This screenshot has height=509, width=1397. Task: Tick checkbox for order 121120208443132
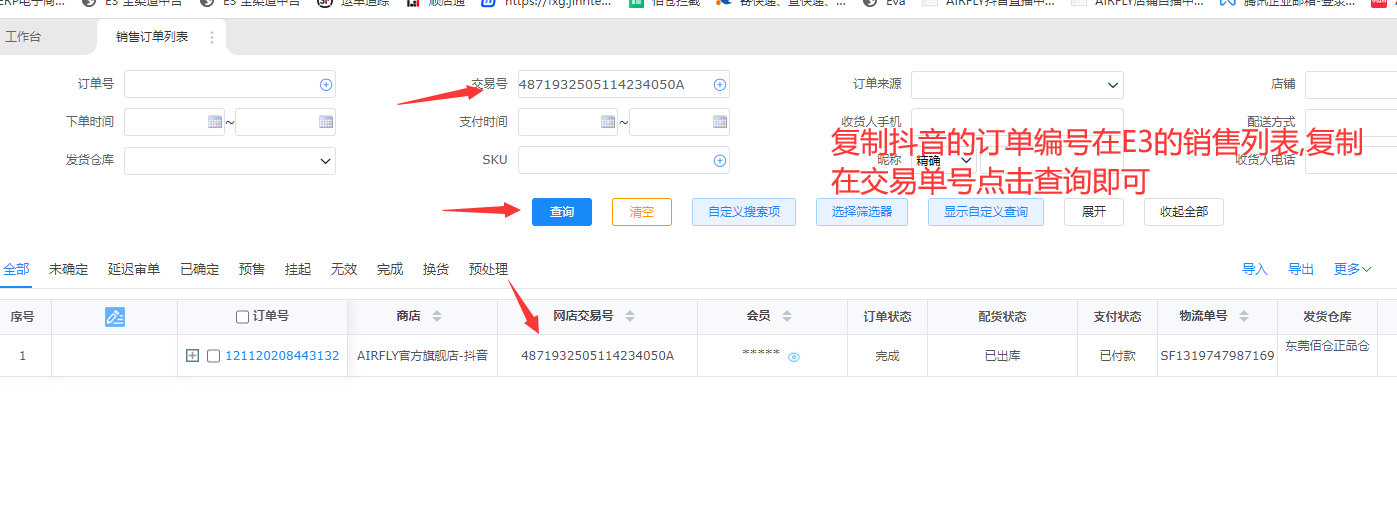point(213,356)
